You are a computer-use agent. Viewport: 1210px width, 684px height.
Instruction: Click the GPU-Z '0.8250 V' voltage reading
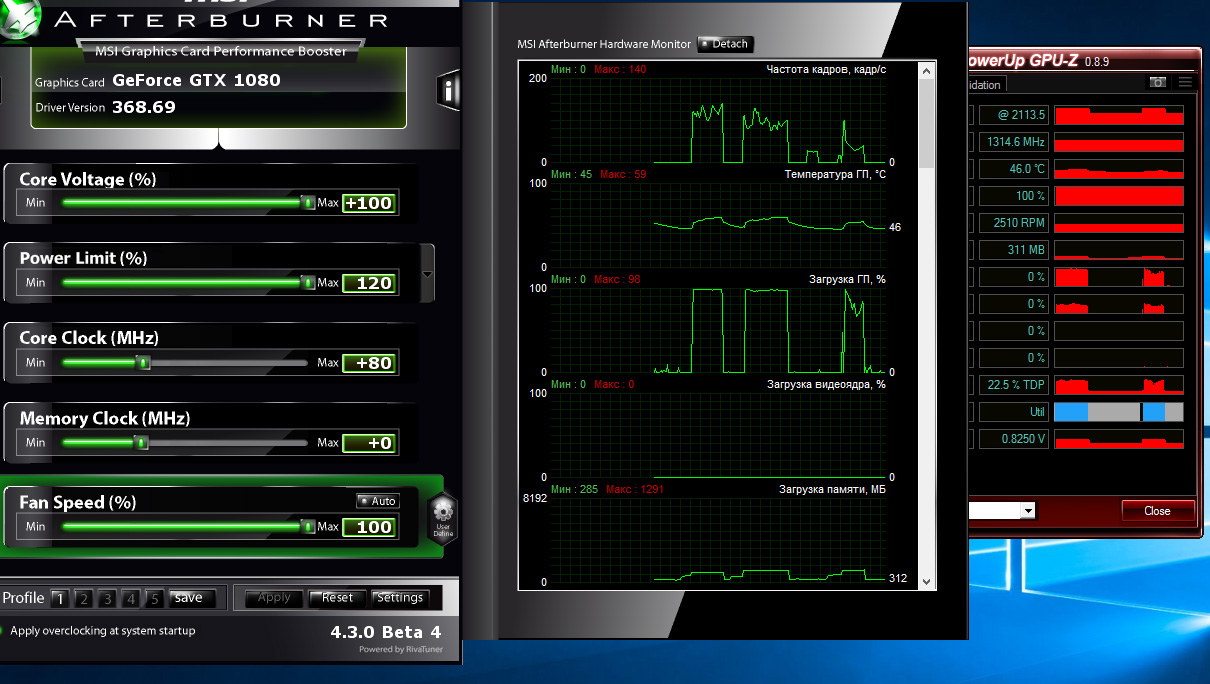[1014, 439]
